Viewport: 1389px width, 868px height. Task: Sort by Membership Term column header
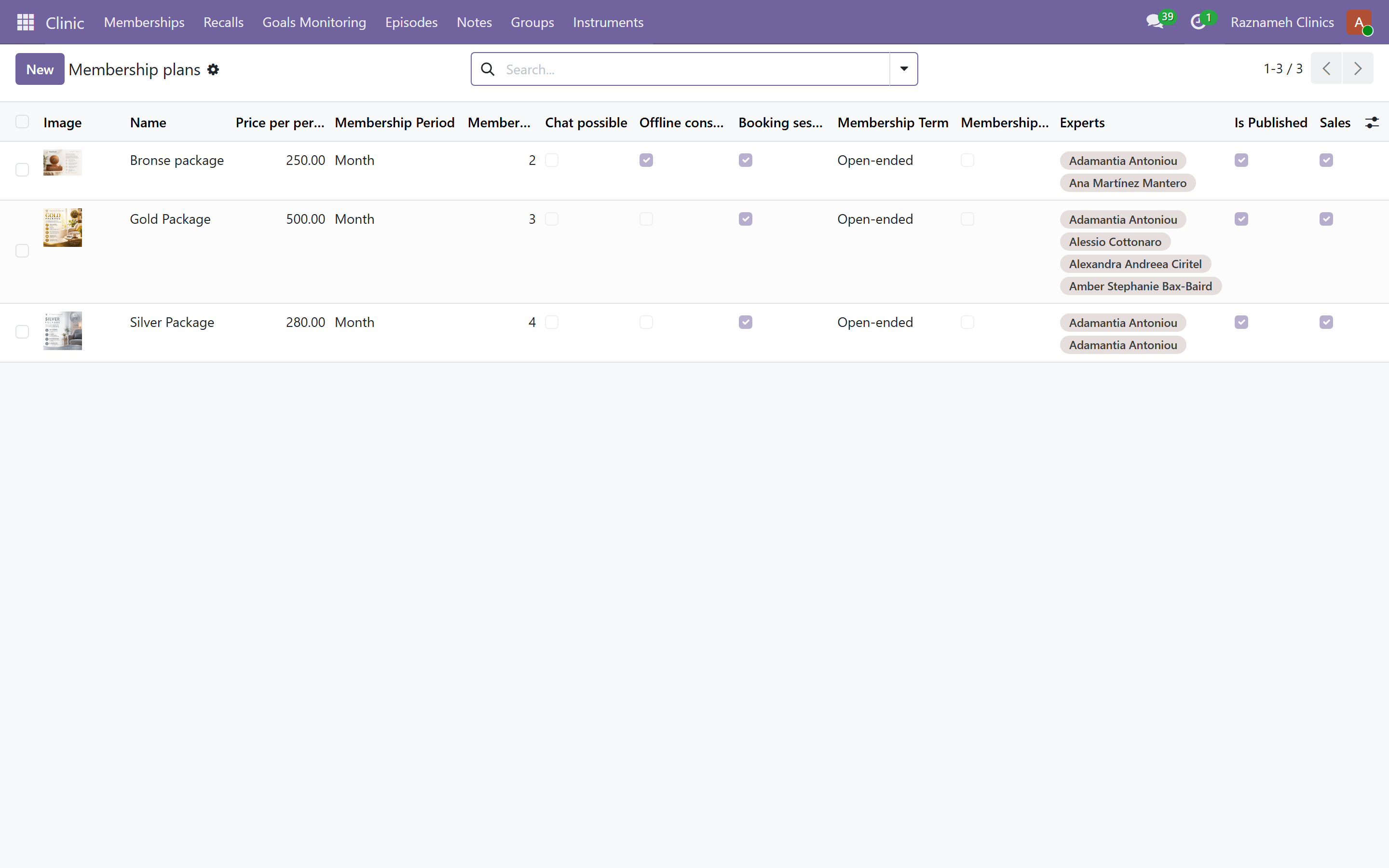point(893,122)
